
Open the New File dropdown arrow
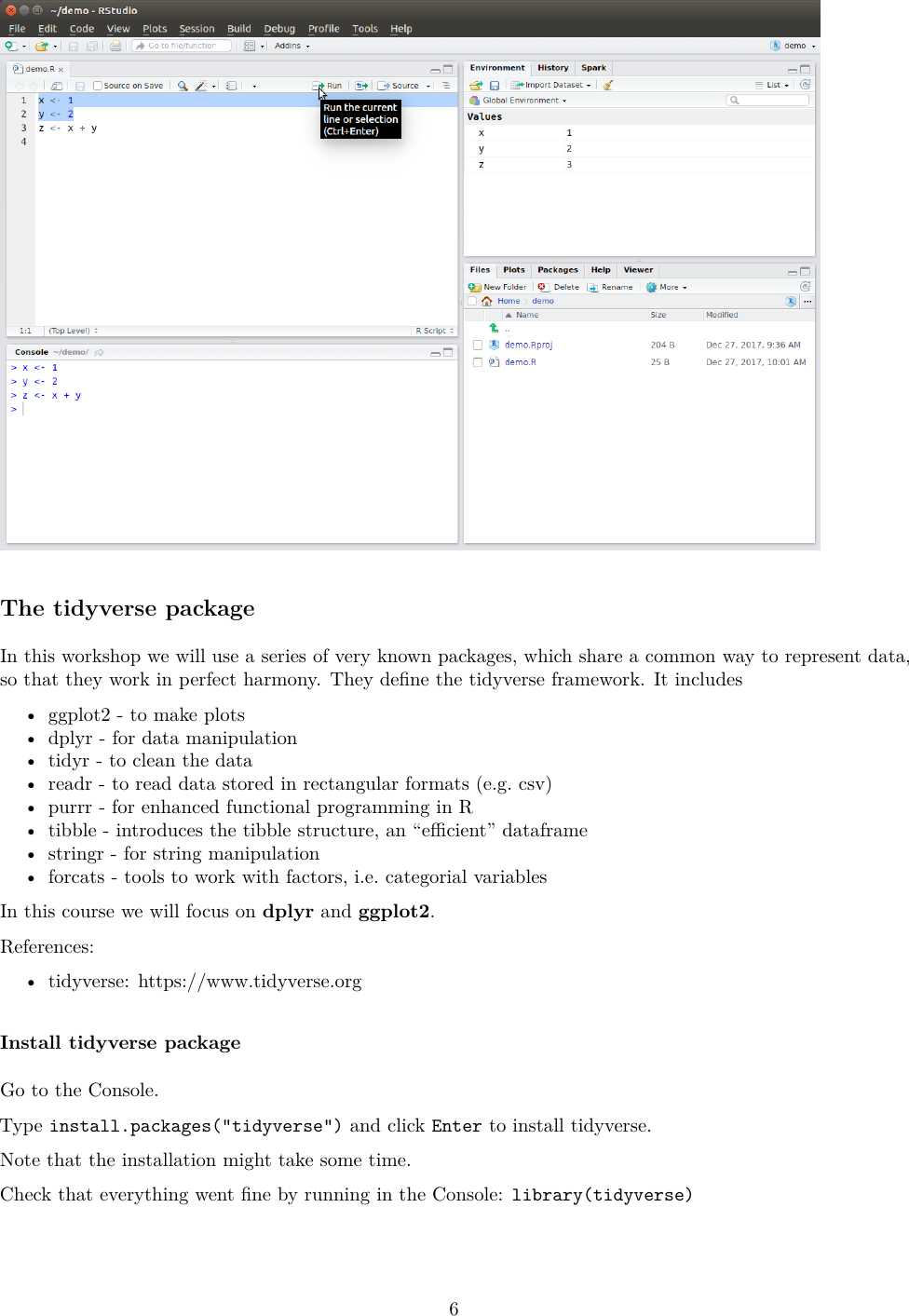[23, 46]
